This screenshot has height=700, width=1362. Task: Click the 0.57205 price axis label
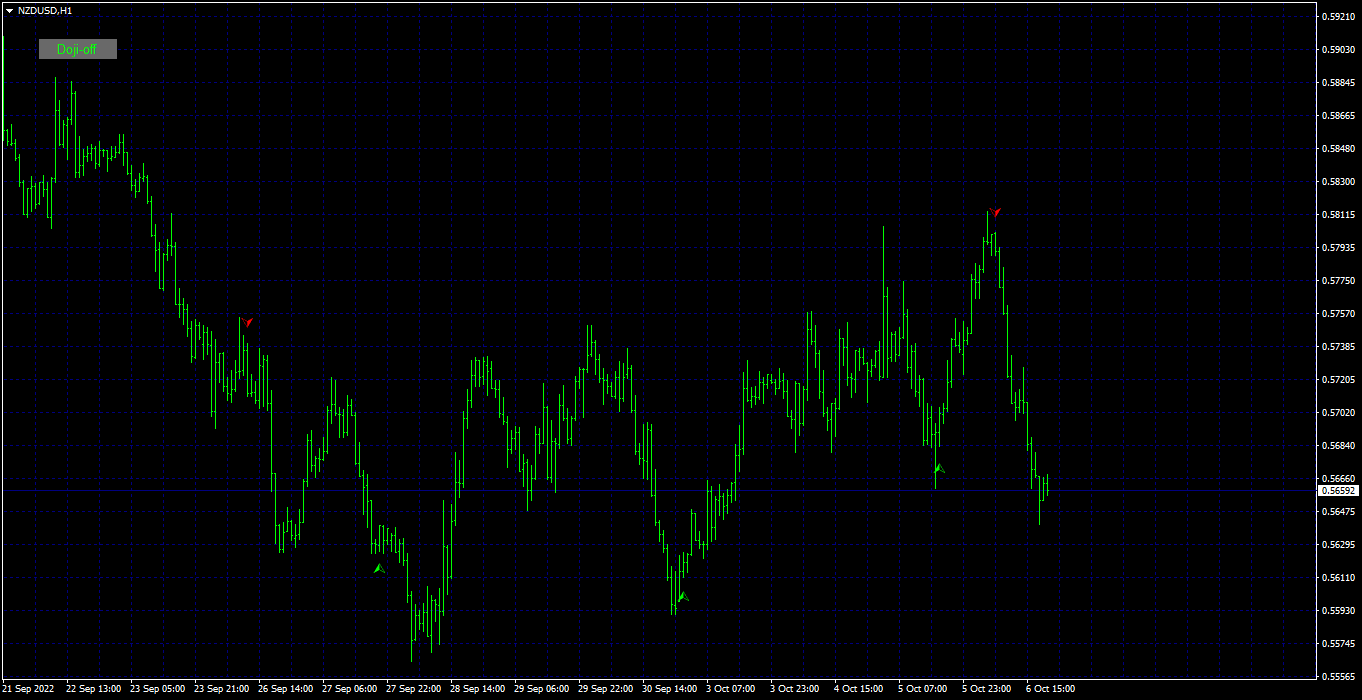click(x=1340, y=380)
